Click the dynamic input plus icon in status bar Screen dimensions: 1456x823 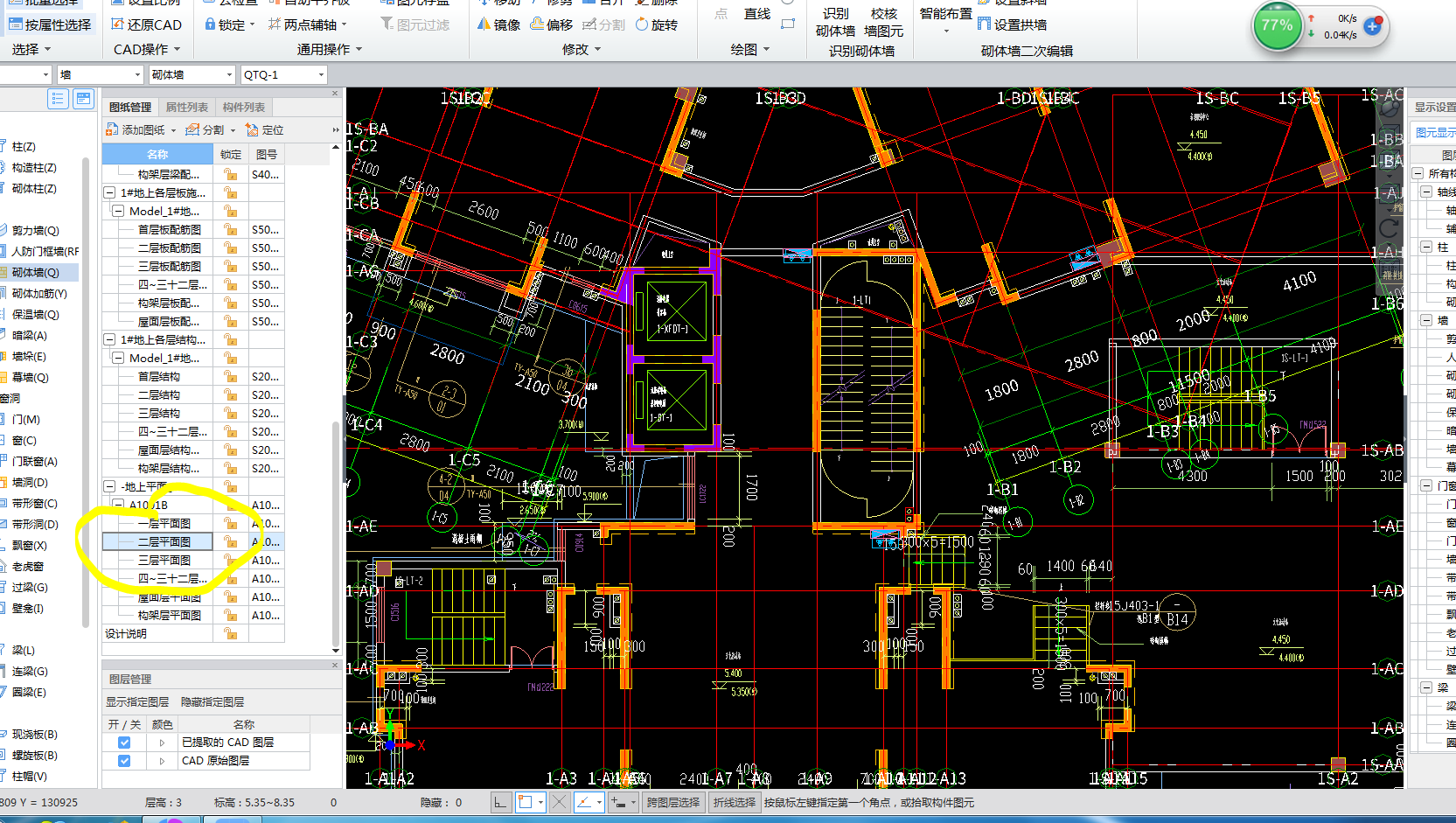click(618, 802)
